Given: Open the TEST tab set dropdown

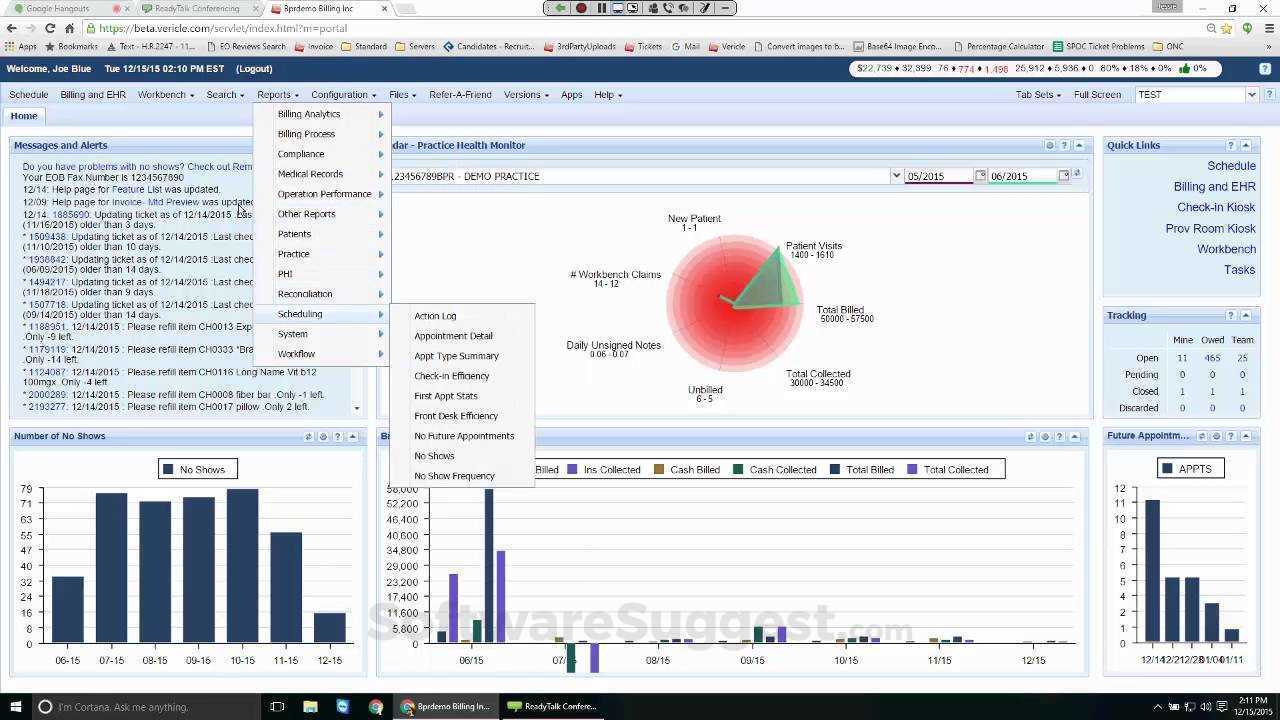Looking at the screenshot, I should [x=1250, y=94].
